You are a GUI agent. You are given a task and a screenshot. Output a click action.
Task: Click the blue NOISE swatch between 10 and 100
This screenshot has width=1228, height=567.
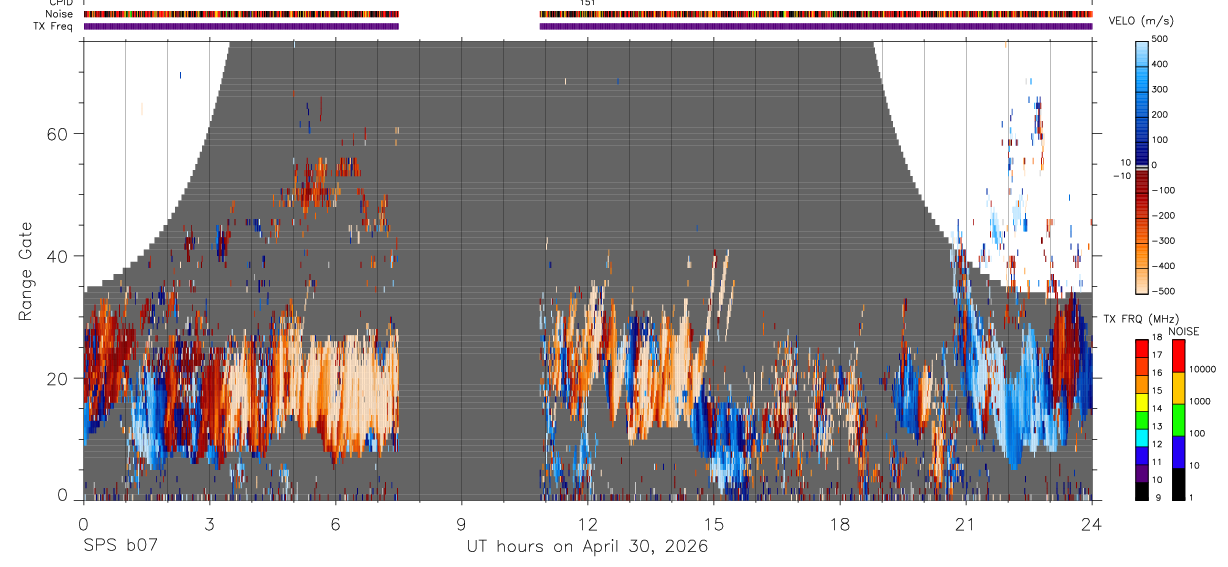point(1180,452)
